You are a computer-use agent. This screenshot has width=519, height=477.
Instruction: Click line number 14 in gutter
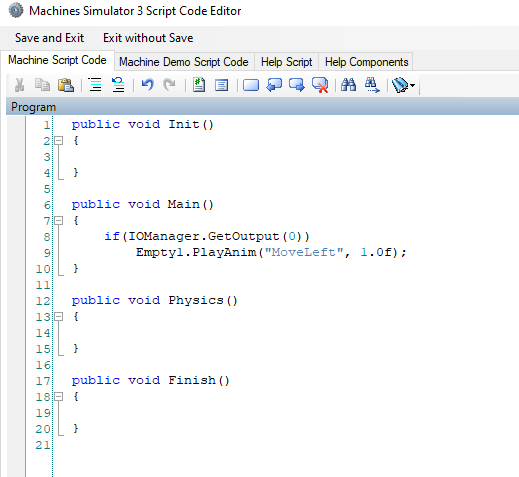coord(43,333)
